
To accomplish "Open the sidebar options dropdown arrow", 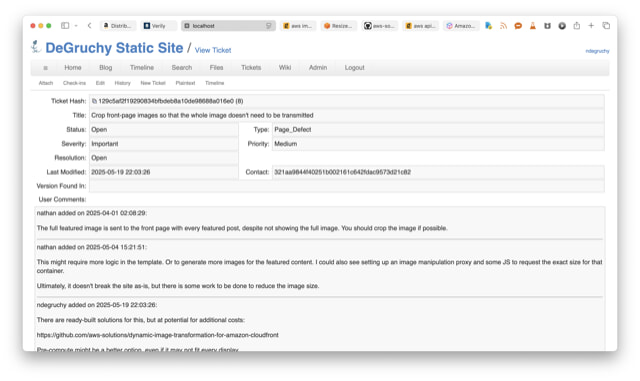I will point(76,26).
